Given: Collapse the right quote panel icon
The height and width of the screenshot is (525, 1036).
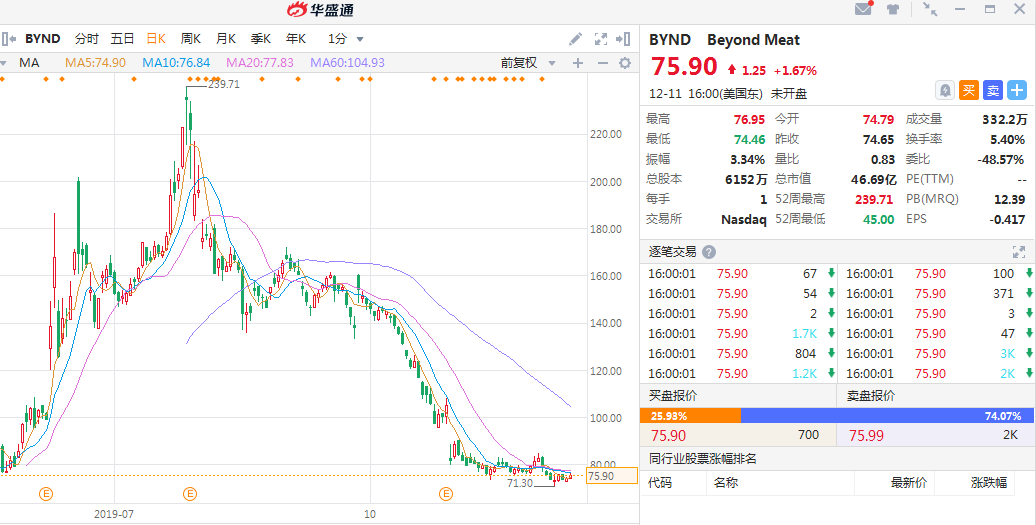Looking at the screenshot, I should click(623, 39).
